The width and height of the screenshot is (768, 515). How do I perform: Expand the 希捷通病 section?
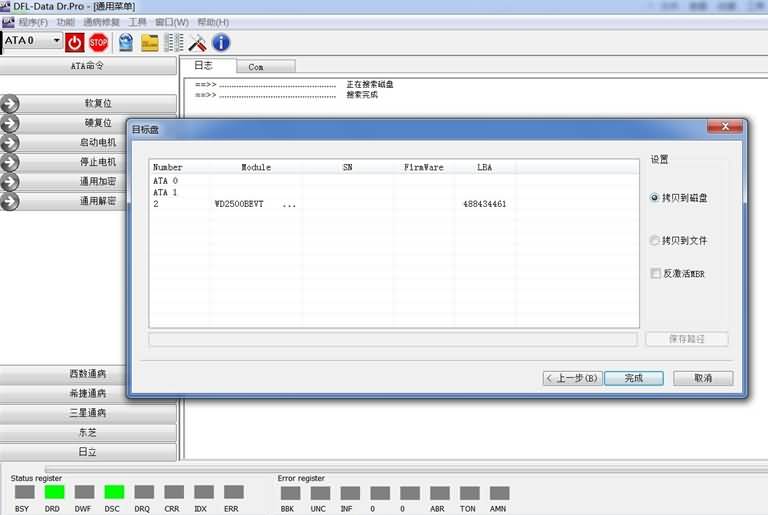coord(88,393)
